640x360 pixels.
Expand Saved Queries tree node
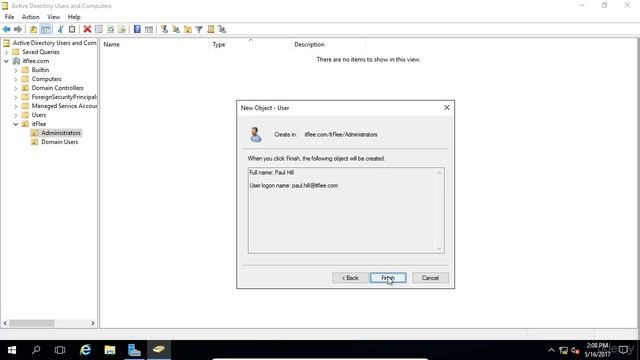tap(7, 52)
